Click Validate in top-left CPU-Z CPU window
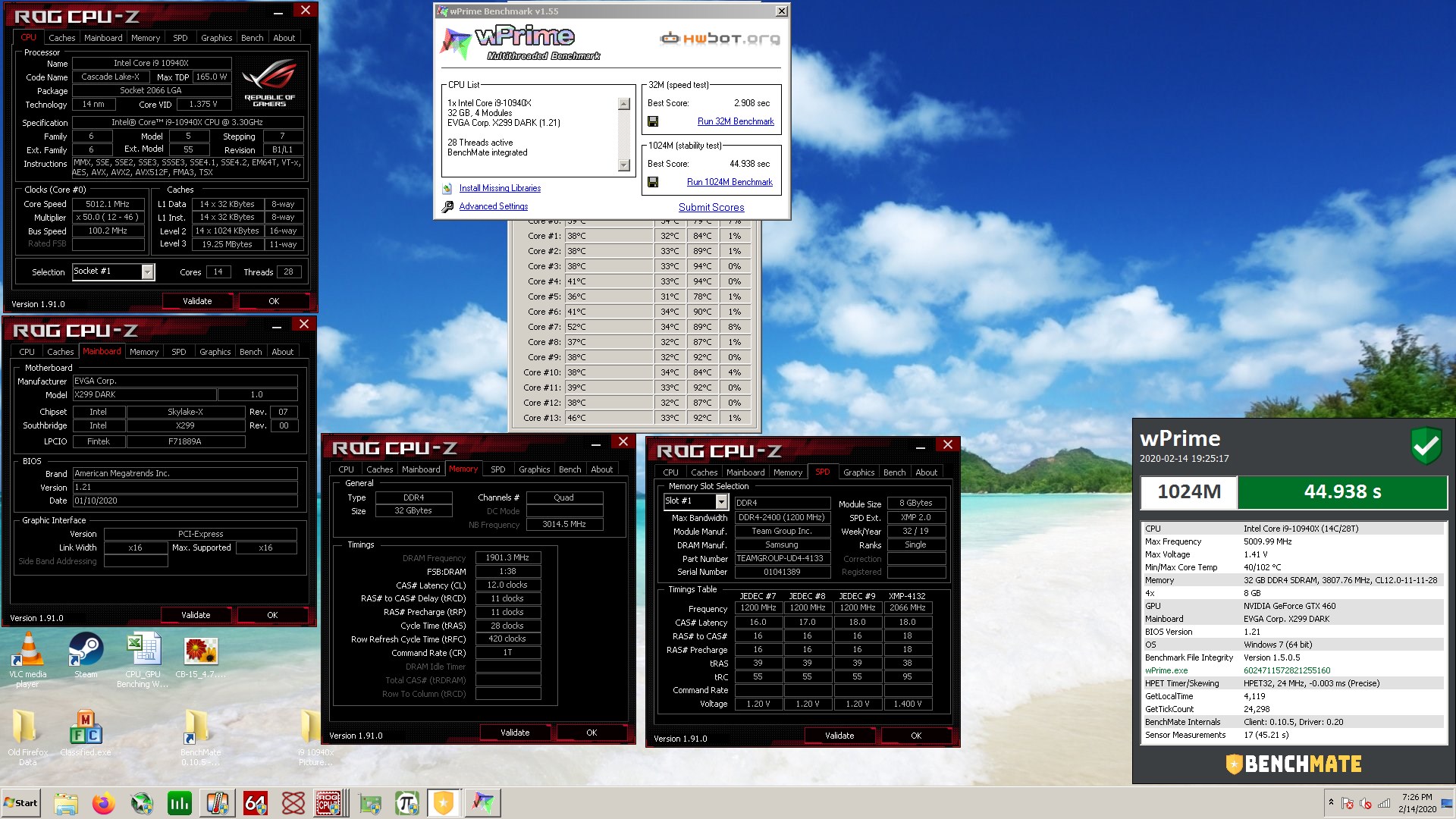Screen dimensions: 1456x819 [x=197, y=301]
